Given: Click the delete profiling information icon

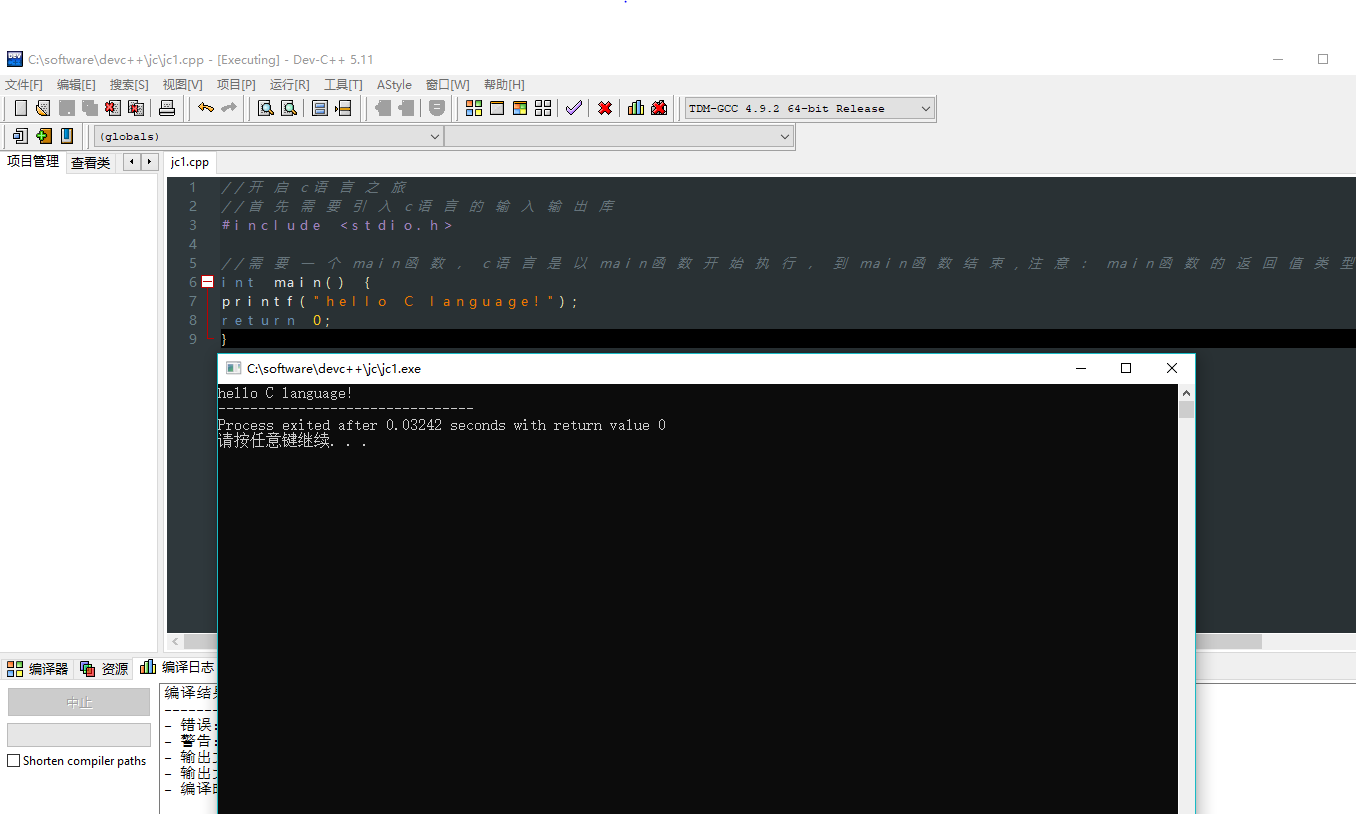Looking at the screenshot, I should [659, 108].
